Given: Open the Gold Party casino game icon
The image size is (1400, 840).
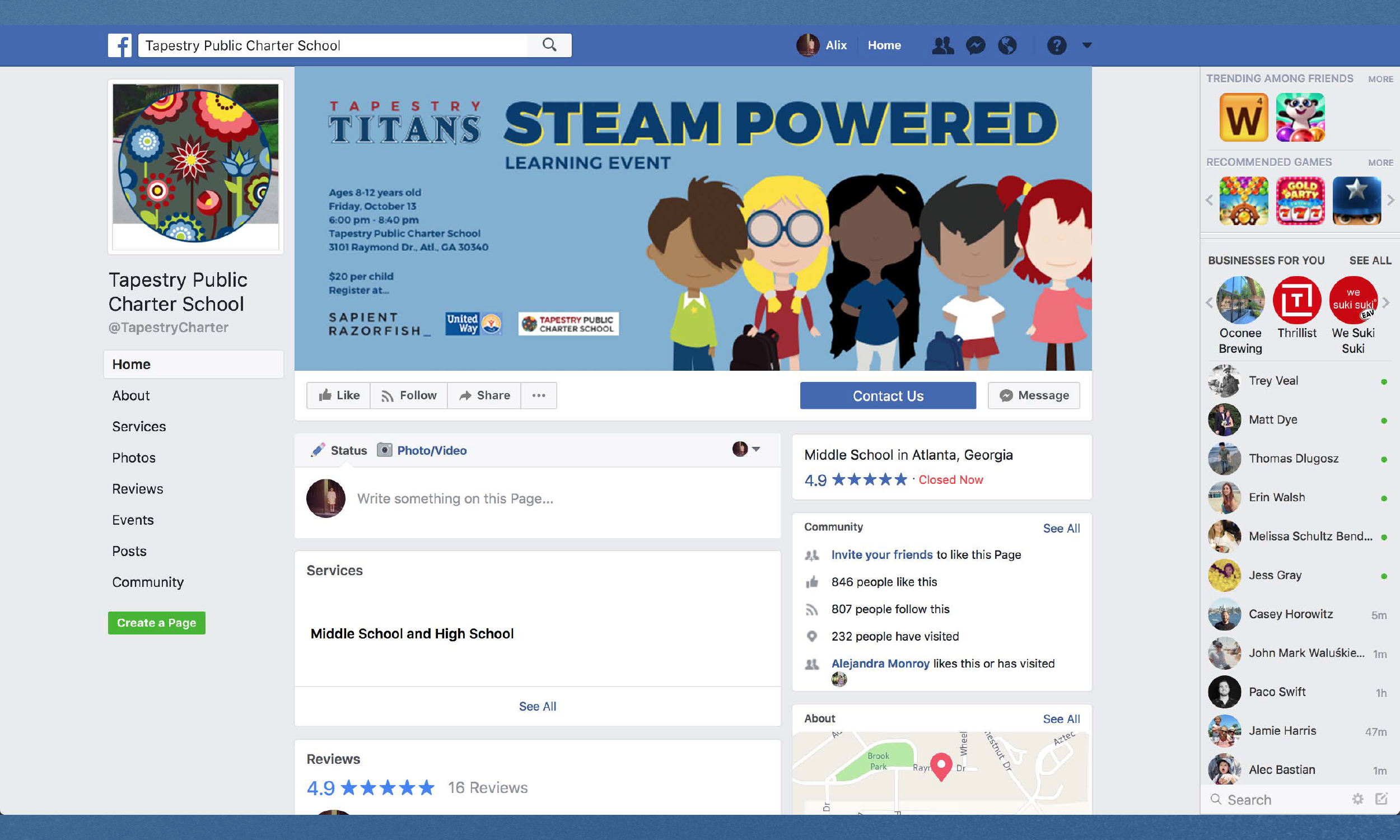Looking at the screenshot, I should [x=1300, y=200].
